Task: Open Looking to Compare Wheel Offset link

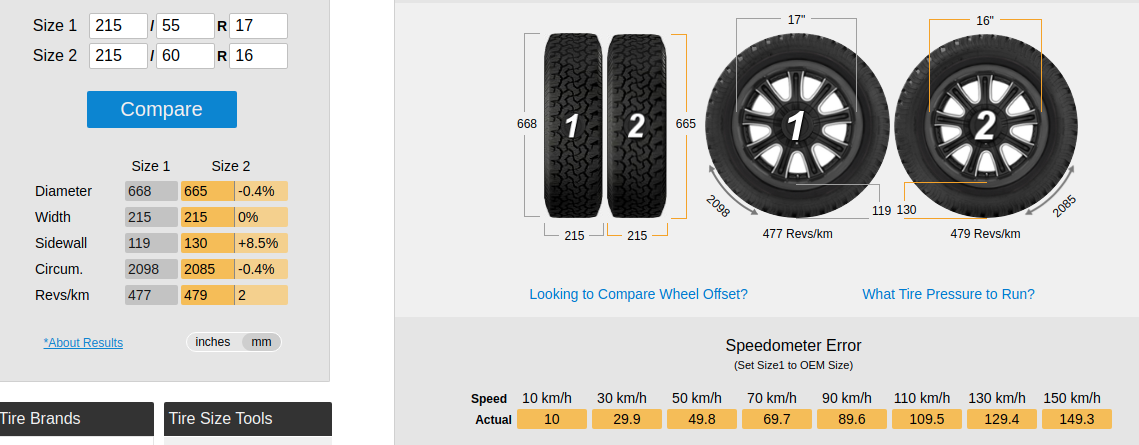Action: 639,294
